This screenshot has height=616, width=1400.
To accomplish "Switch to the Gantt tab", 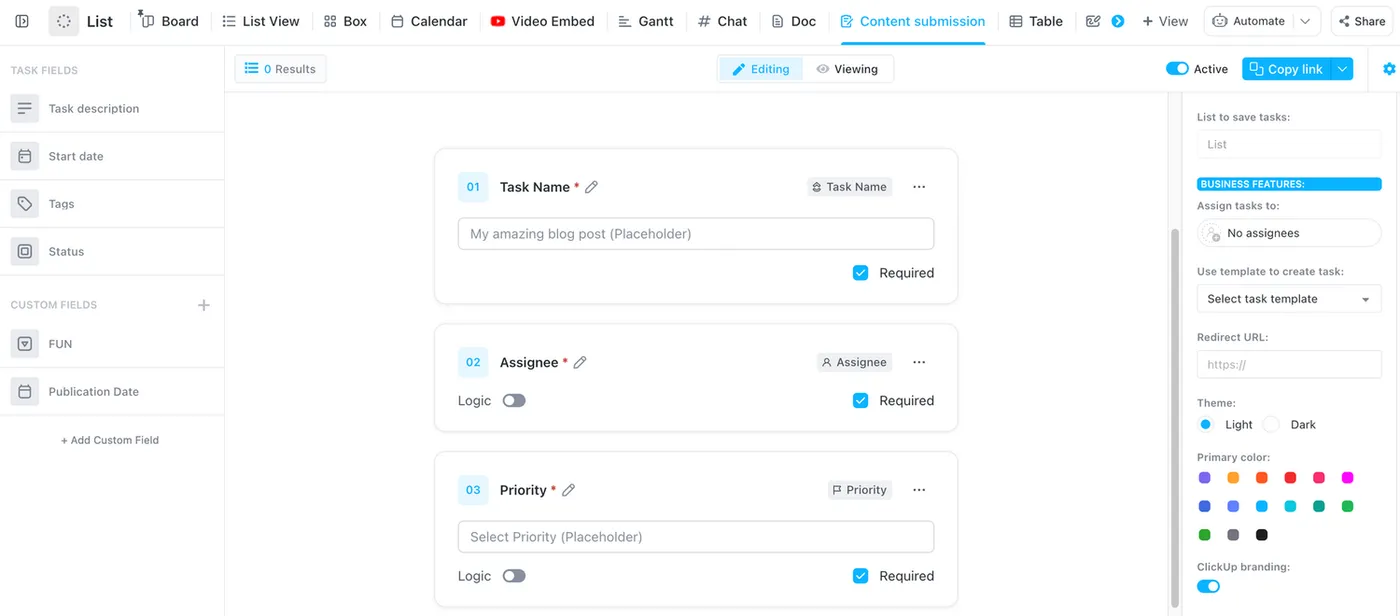I will pyautogui.click(x=645, y=21).
